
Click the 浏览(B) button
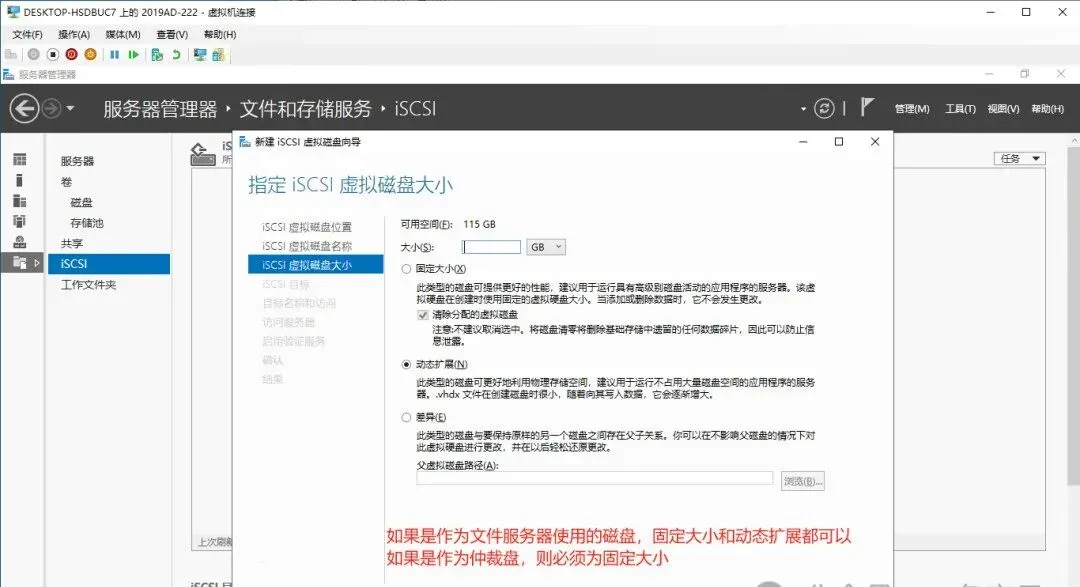point(803,480)
